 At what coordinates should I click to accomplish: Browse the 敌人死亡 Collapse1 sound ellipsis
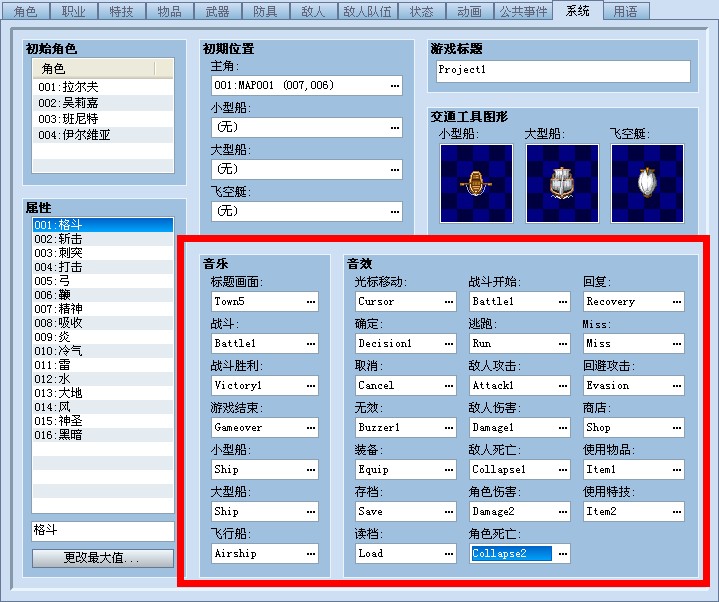[x=563, y=469]
